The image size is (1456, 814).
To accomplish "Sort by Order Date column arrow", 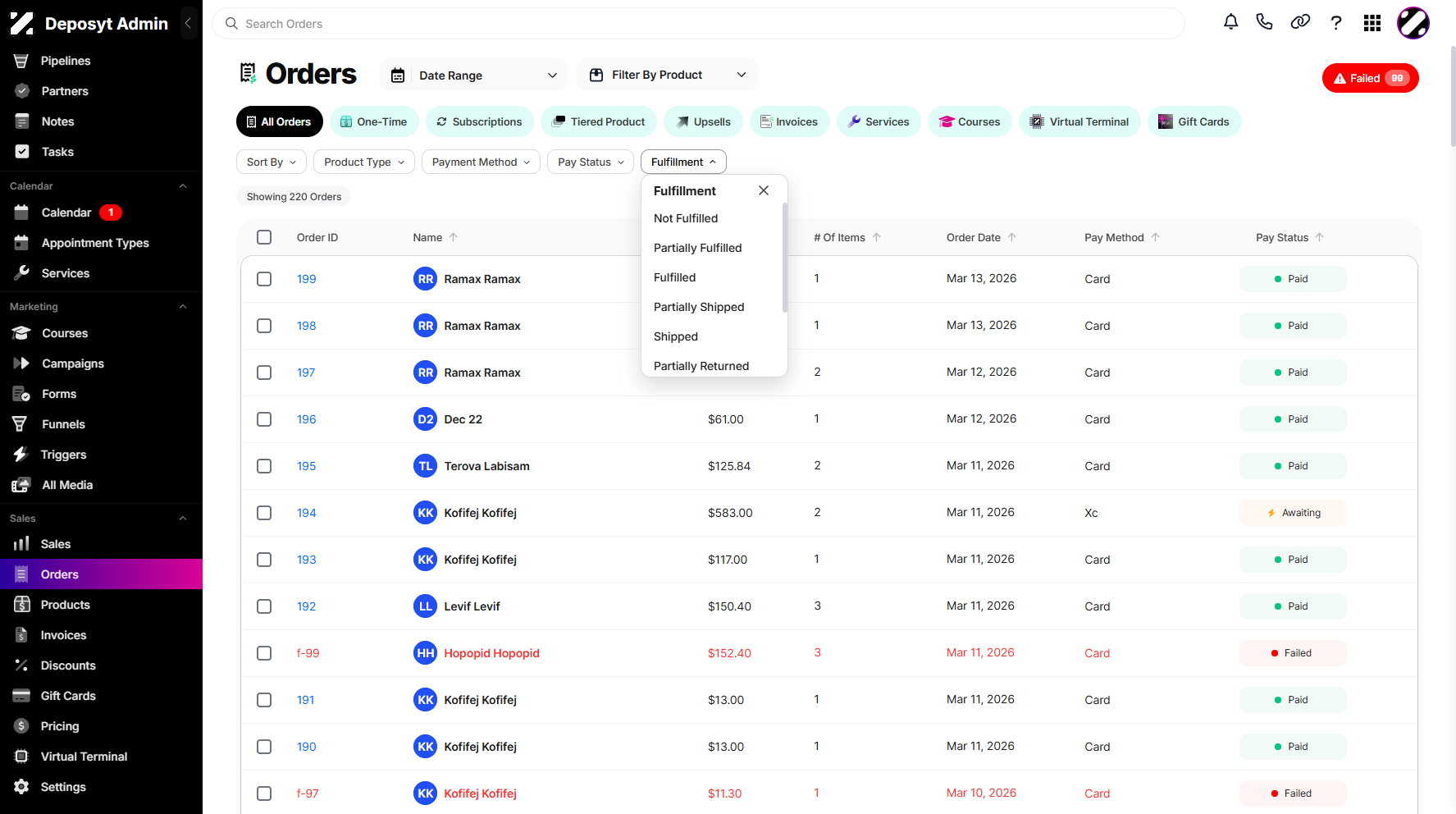I will tap(1012, 237).
